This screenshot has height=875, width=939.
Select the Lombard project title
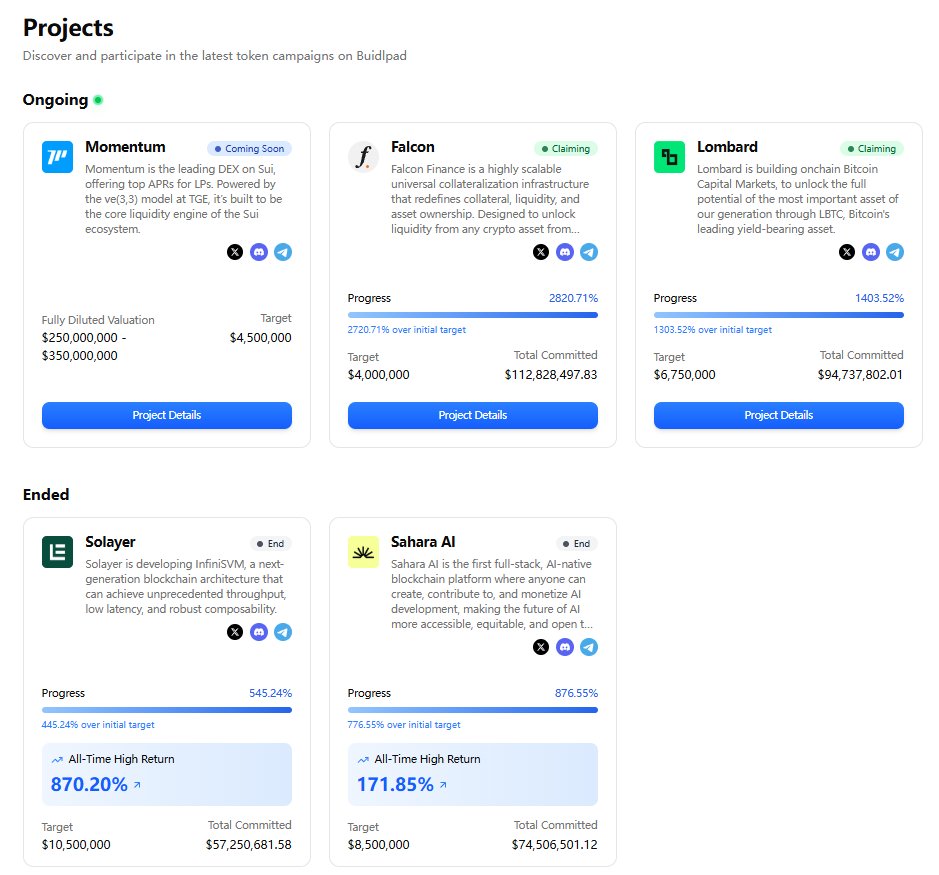(727, 147)
